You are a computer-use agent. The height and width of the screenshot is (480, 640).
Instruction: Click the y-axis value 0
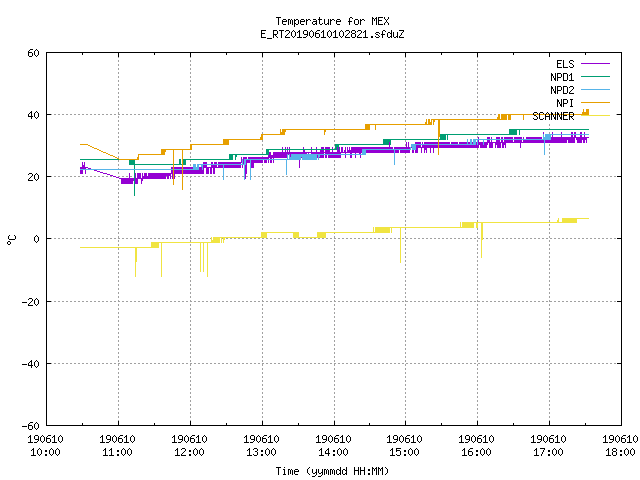click(x=36, y=239)
